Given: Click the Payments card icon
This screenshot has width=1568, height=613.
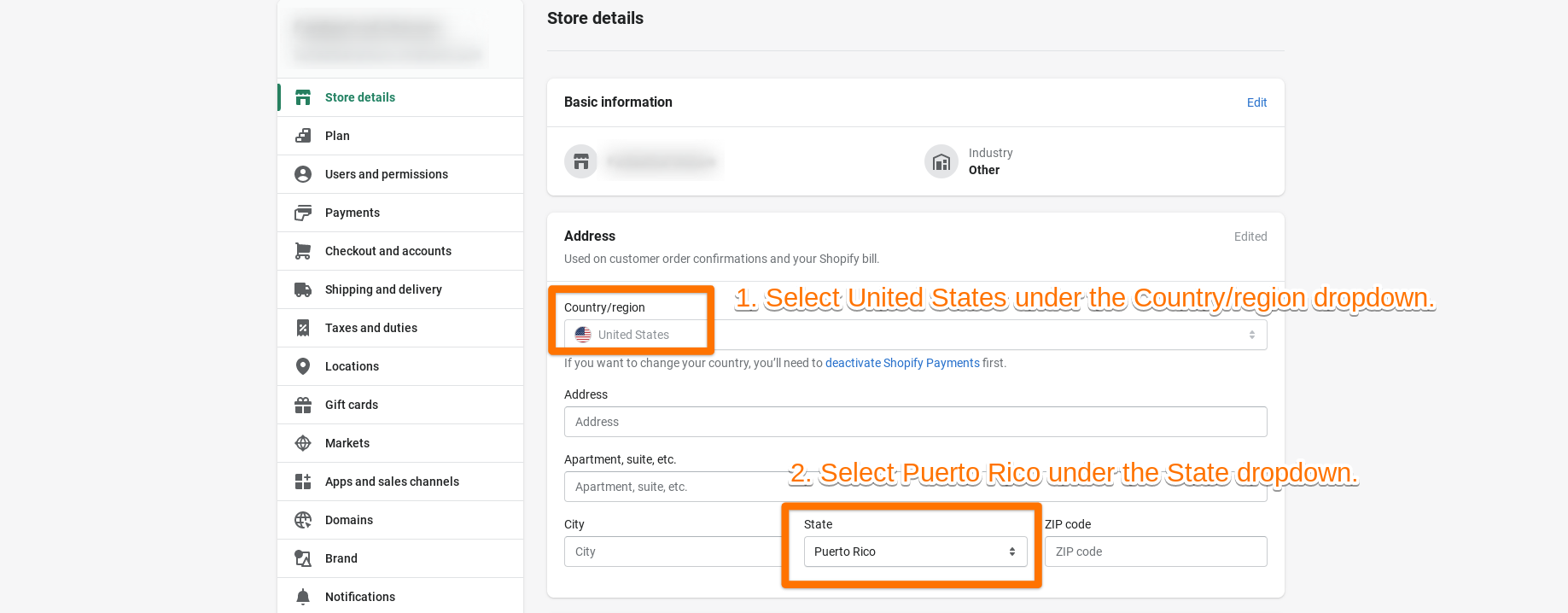Looking at the screenshot, I should [303, 213].
